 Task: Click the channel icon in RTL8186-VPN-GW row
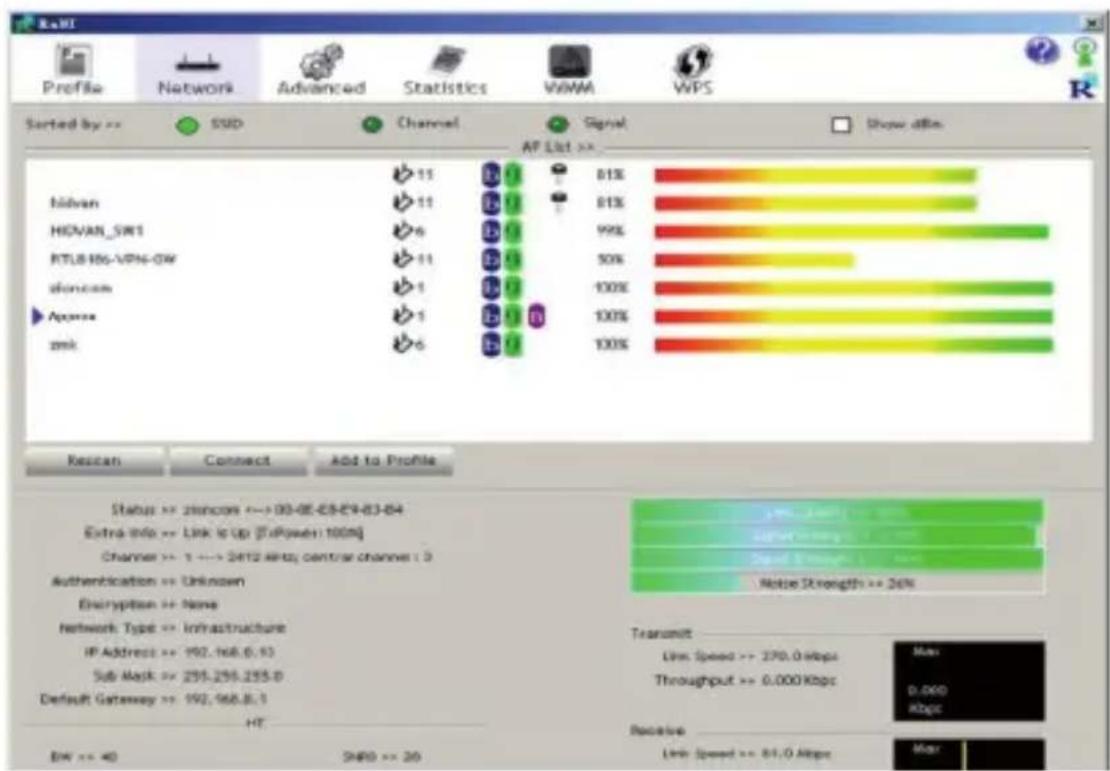(401, 260)
